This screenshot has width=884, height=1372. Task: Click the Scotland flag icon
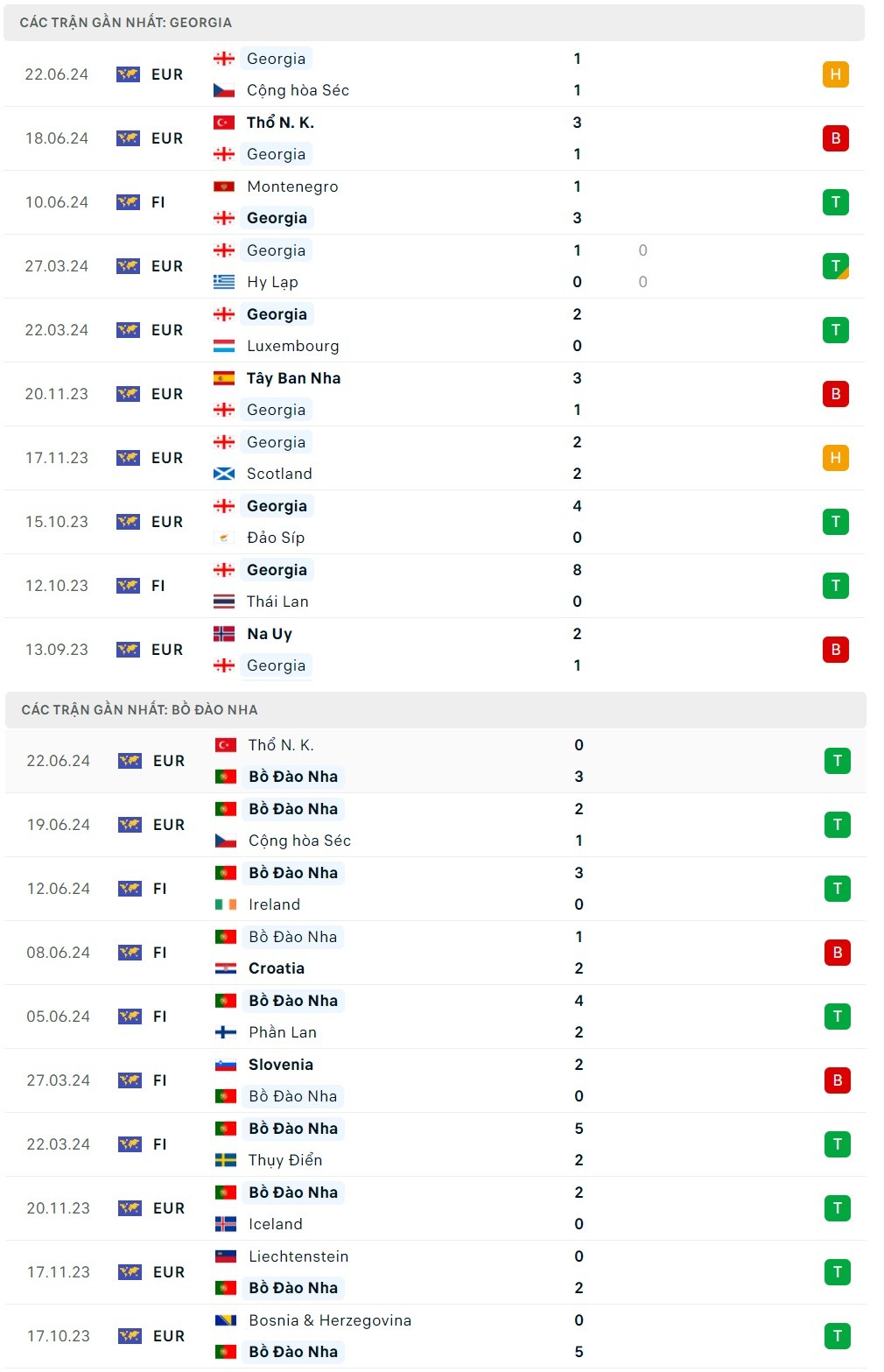click(x=224, y=474)
